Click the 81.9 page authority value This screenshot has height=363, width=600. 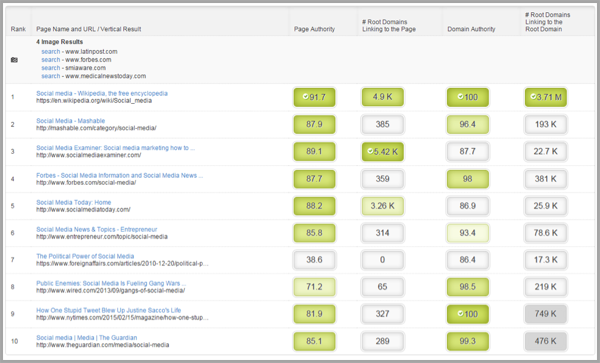[x=314, y=314]
